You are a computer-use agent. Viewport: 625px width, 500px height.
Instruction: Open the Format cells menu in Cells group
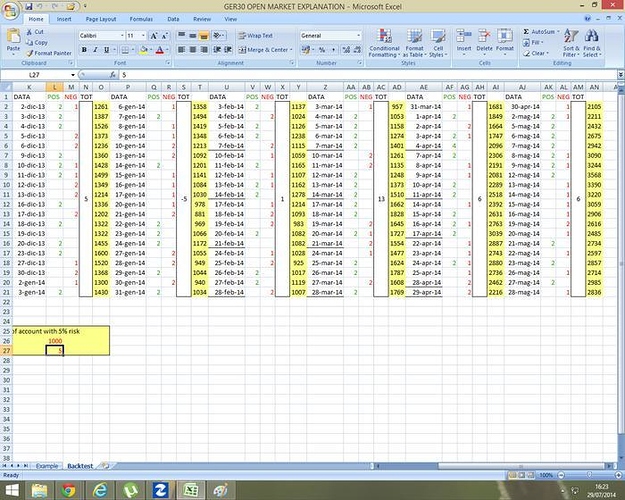(x=505, y=42)
